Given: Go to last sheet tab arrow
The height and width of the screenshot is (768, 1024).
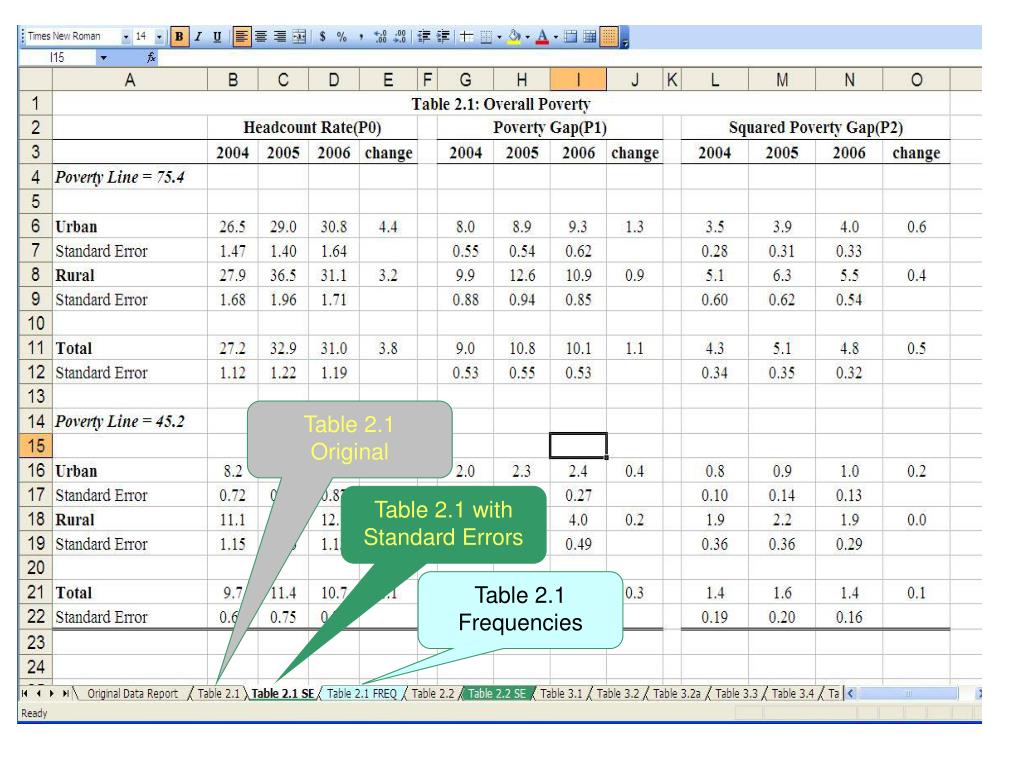Looking at the screenshot, I should pyautogui.click(x=65, y=693).
